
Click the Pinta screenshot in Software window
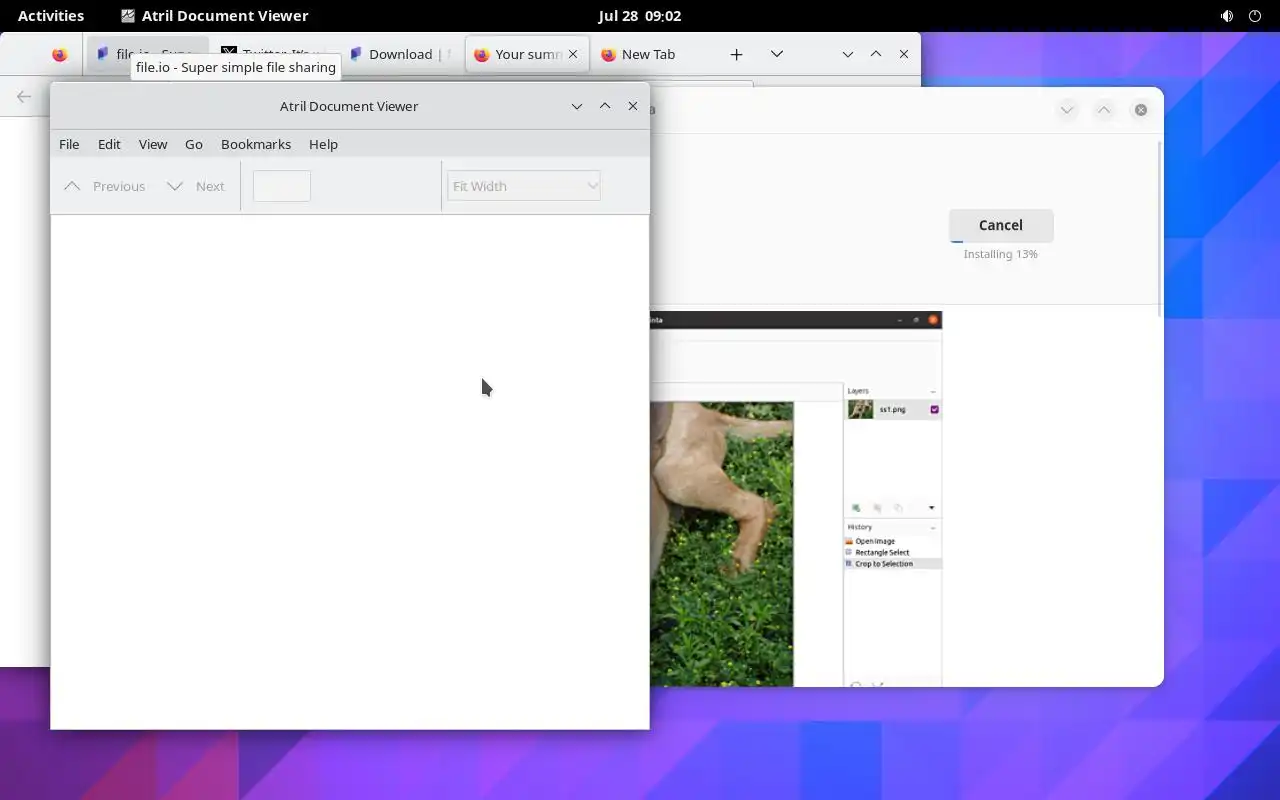pyautogui.click(x=796, y=499)
